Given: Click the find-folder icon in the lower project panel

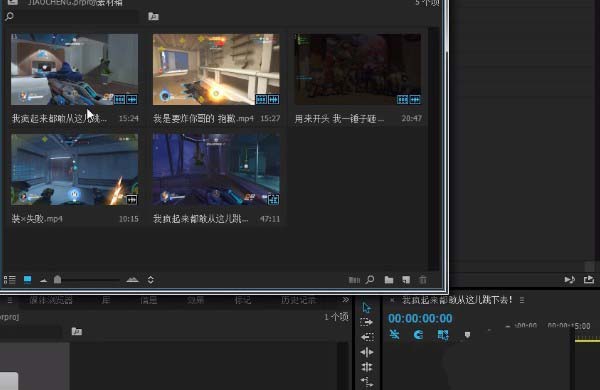Looking at the screenshot, I should (77, 331).
